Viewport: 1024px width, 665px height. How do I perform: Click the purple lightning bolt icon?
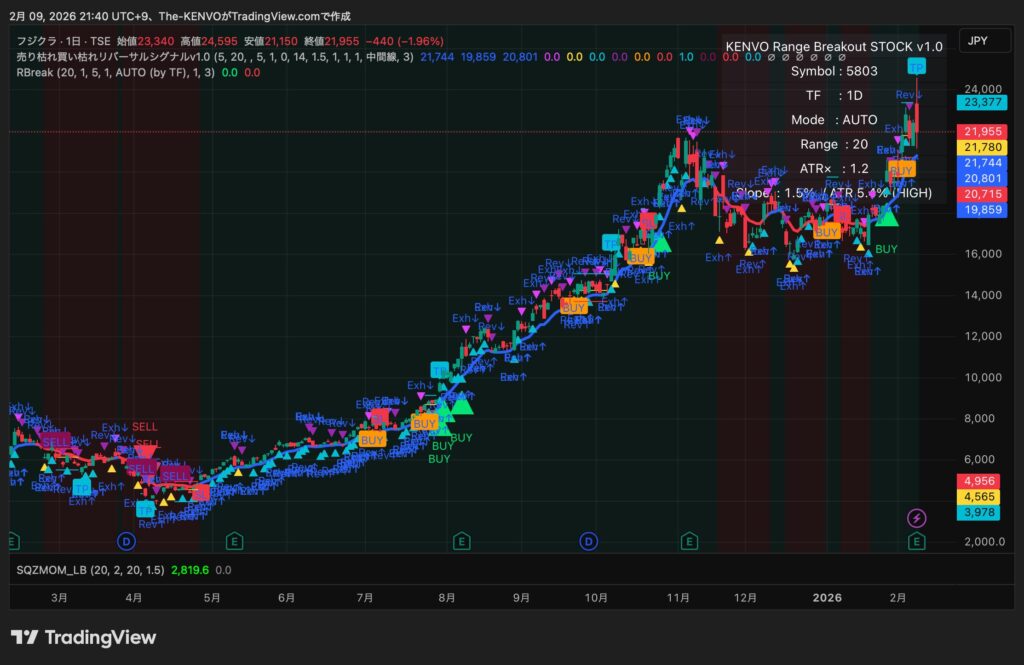click(917, 518)
